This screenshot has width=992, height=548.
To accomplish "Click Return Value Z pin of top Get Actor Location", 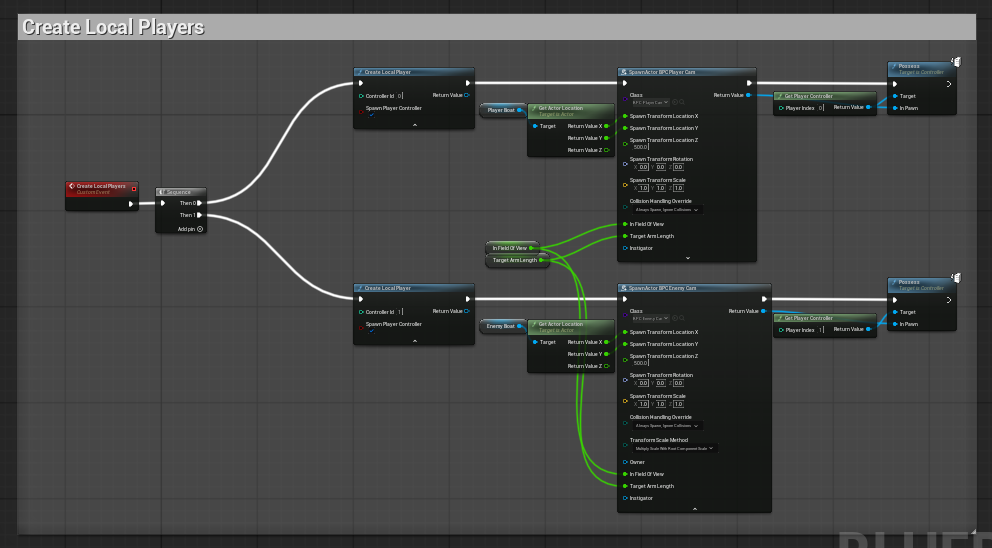I will pyautogui.click(x=606, y=150).
